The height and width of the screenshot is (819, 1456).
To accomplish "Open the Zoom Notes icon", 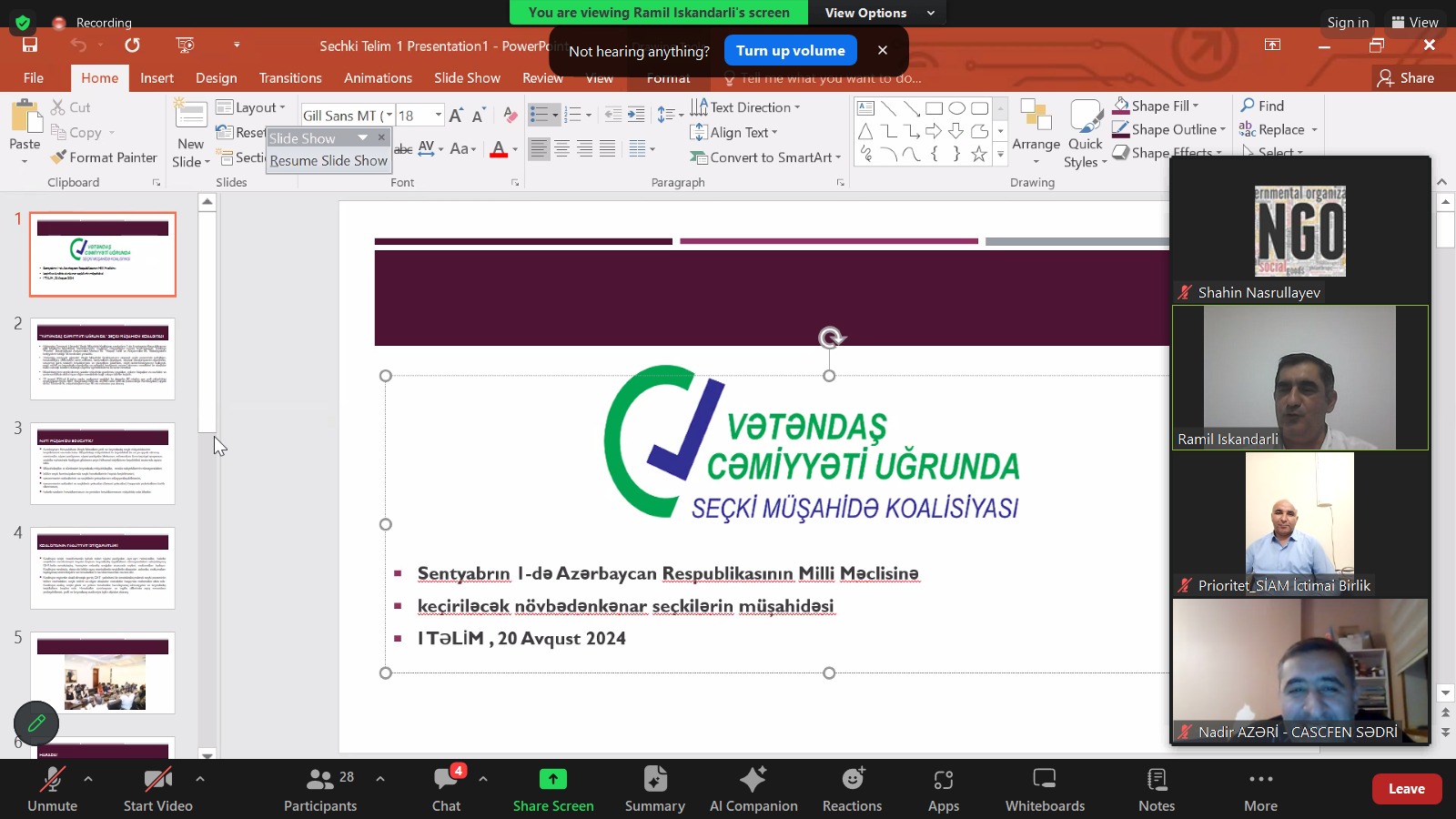I will click(1157, 789).
